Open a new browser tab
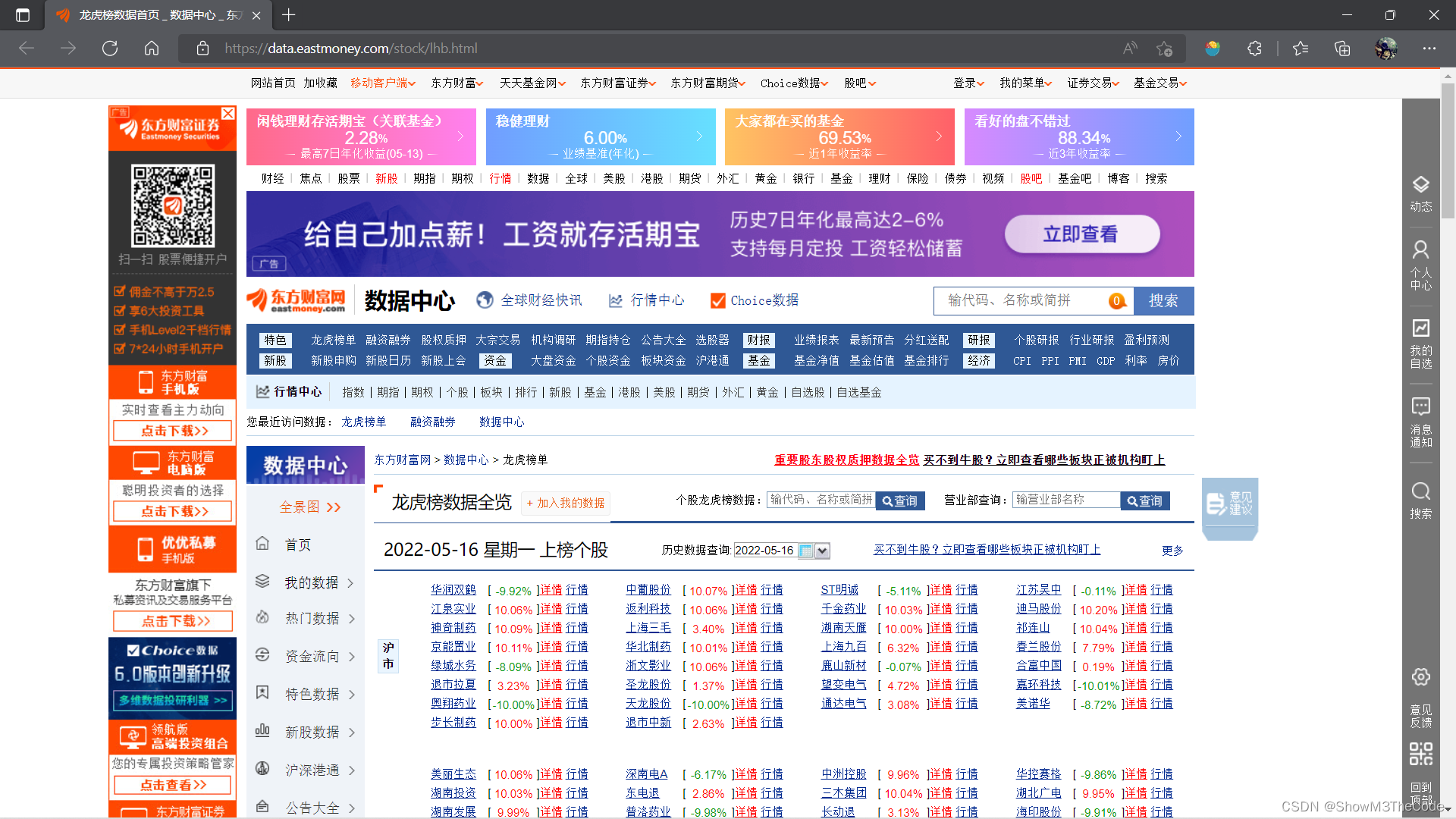The height and width of the screenshot is (819, 1456). point(289,14)
